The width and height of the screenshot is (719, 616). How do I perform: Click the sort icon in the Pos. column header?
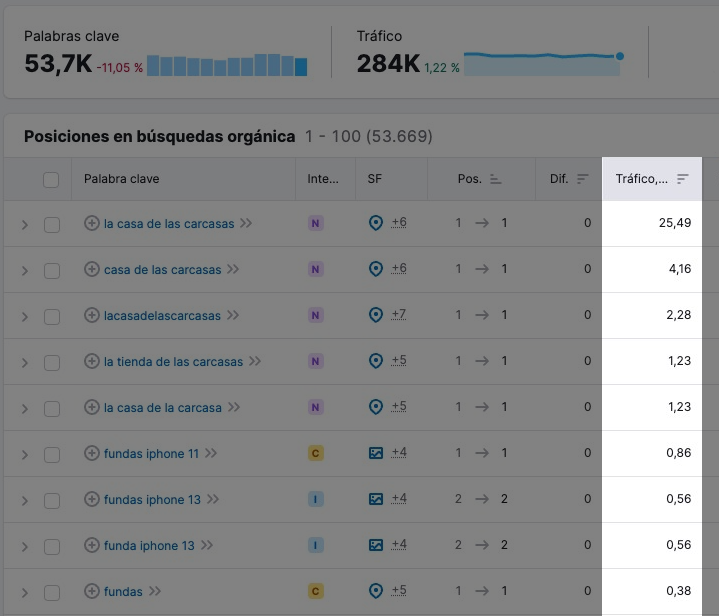[495, 179]
